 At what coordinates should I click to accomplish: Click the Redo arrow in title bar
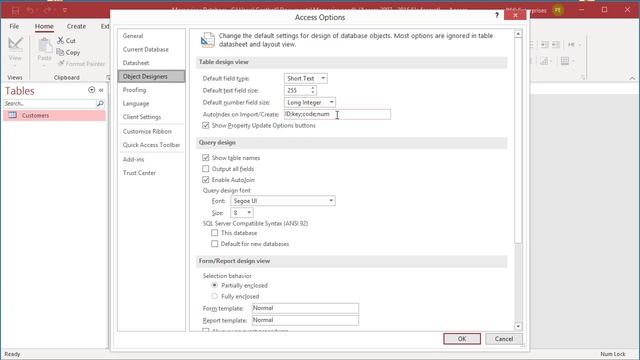click(x=47, y=10)
